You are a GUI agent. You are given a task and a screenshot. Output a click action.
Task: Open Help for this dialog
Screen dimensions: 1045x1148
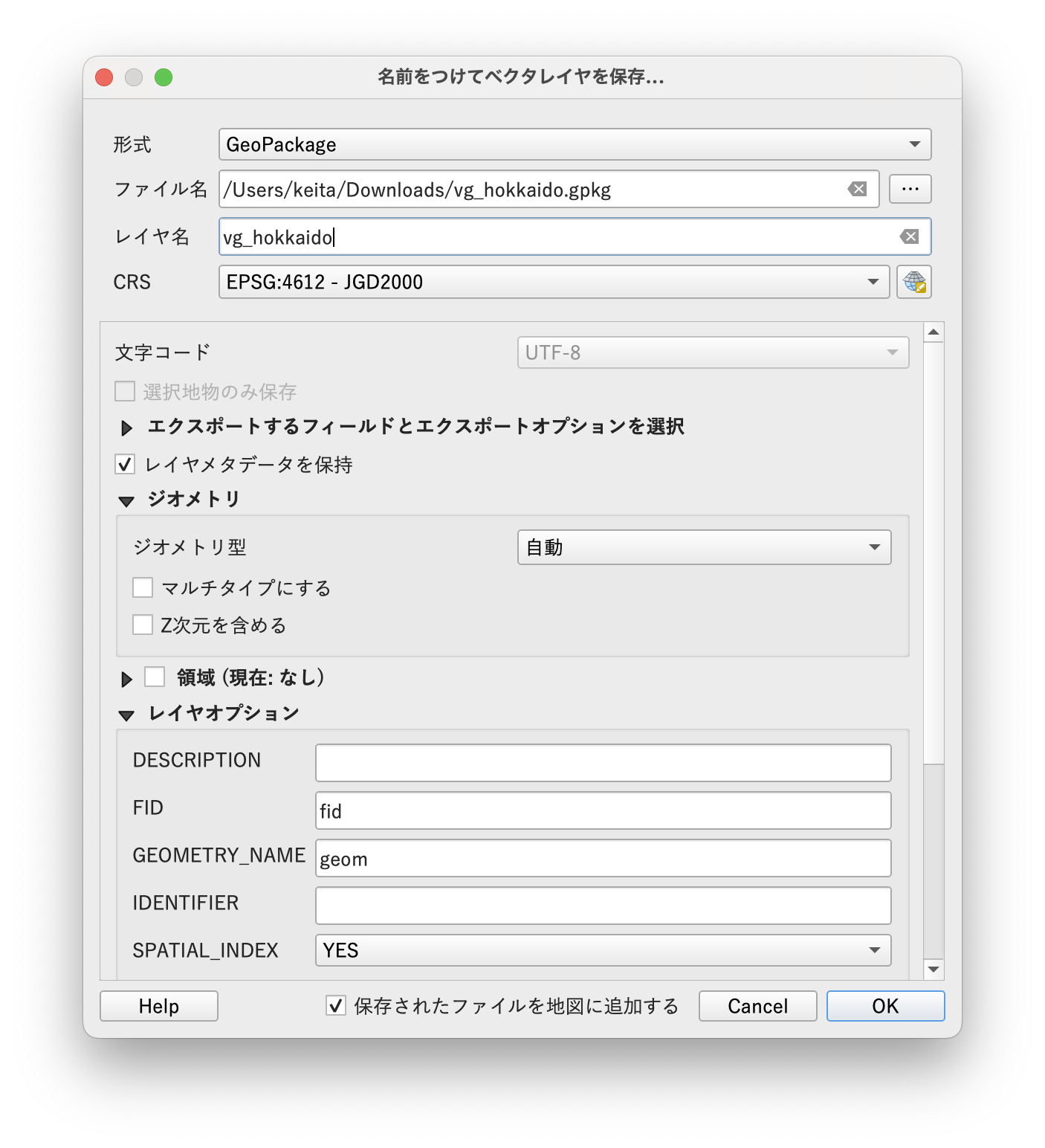click(x=158, y=1006)
